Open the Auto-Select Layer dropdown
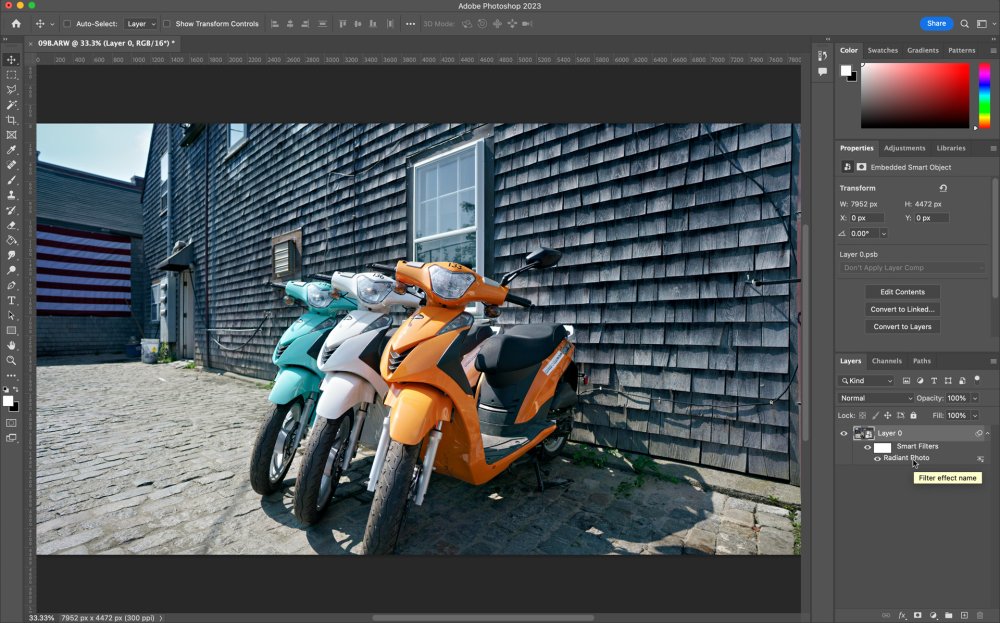Viewport: 1000px width, 623px height. (140, 23)
